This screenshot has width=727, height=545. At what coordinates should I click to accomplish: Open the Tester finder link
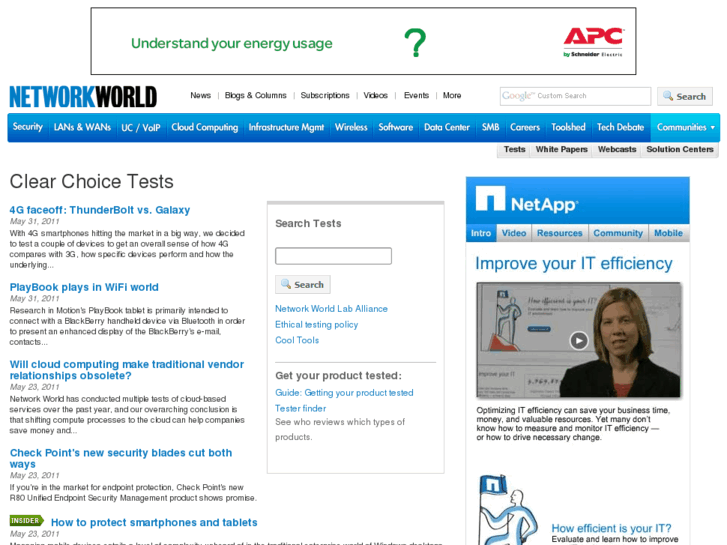point(300,408)
